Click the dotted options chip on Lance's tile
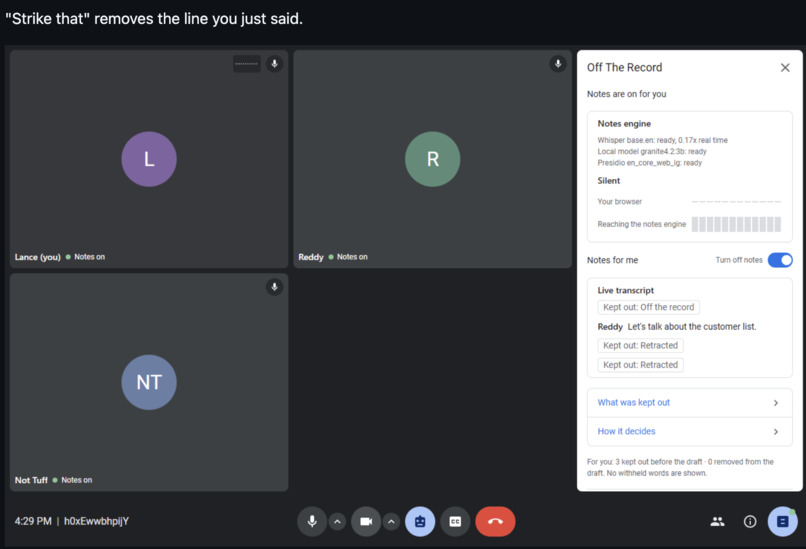Image resolution: width=806 pixels, height=549 pixels. 247,64
